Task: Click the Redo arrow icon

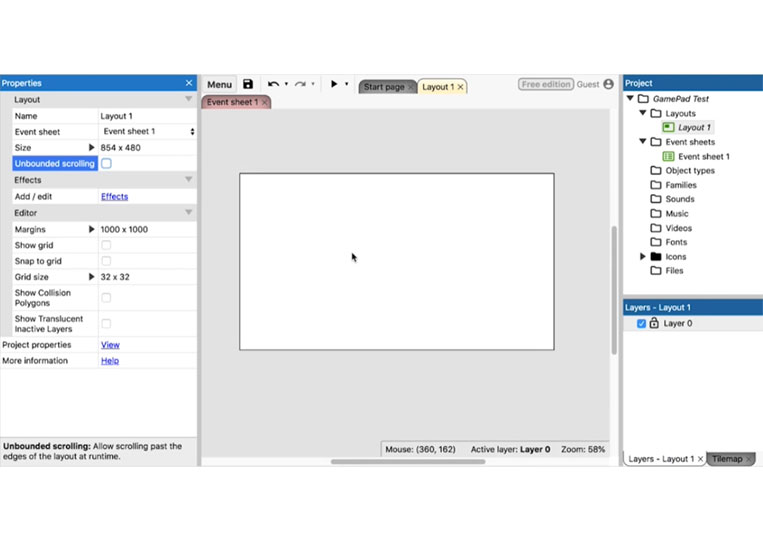Action: (x=300, y=84)
